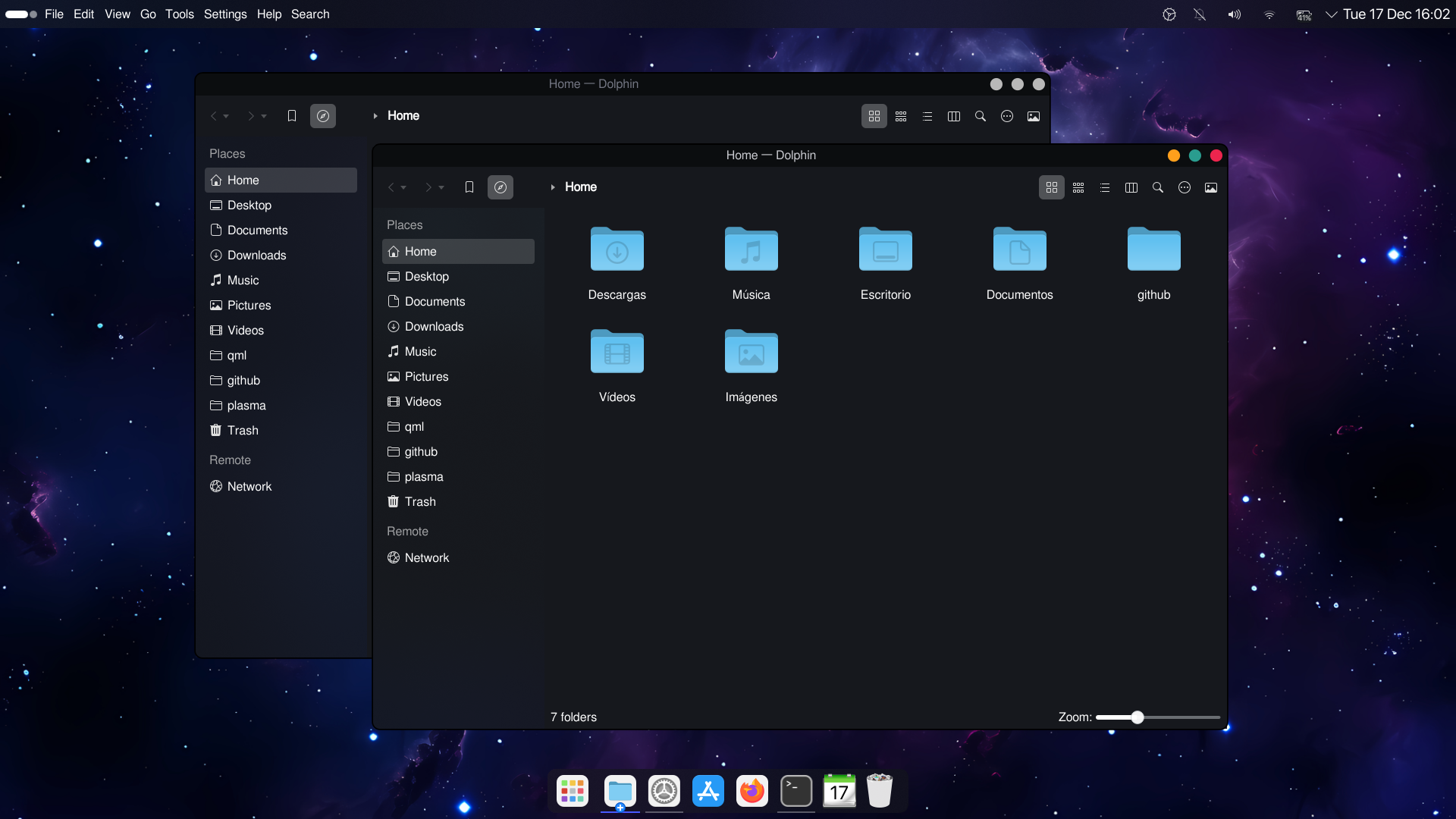Select Music in back window Places panel
This screenshot has height=819, width=1456.
pos(281,281)
